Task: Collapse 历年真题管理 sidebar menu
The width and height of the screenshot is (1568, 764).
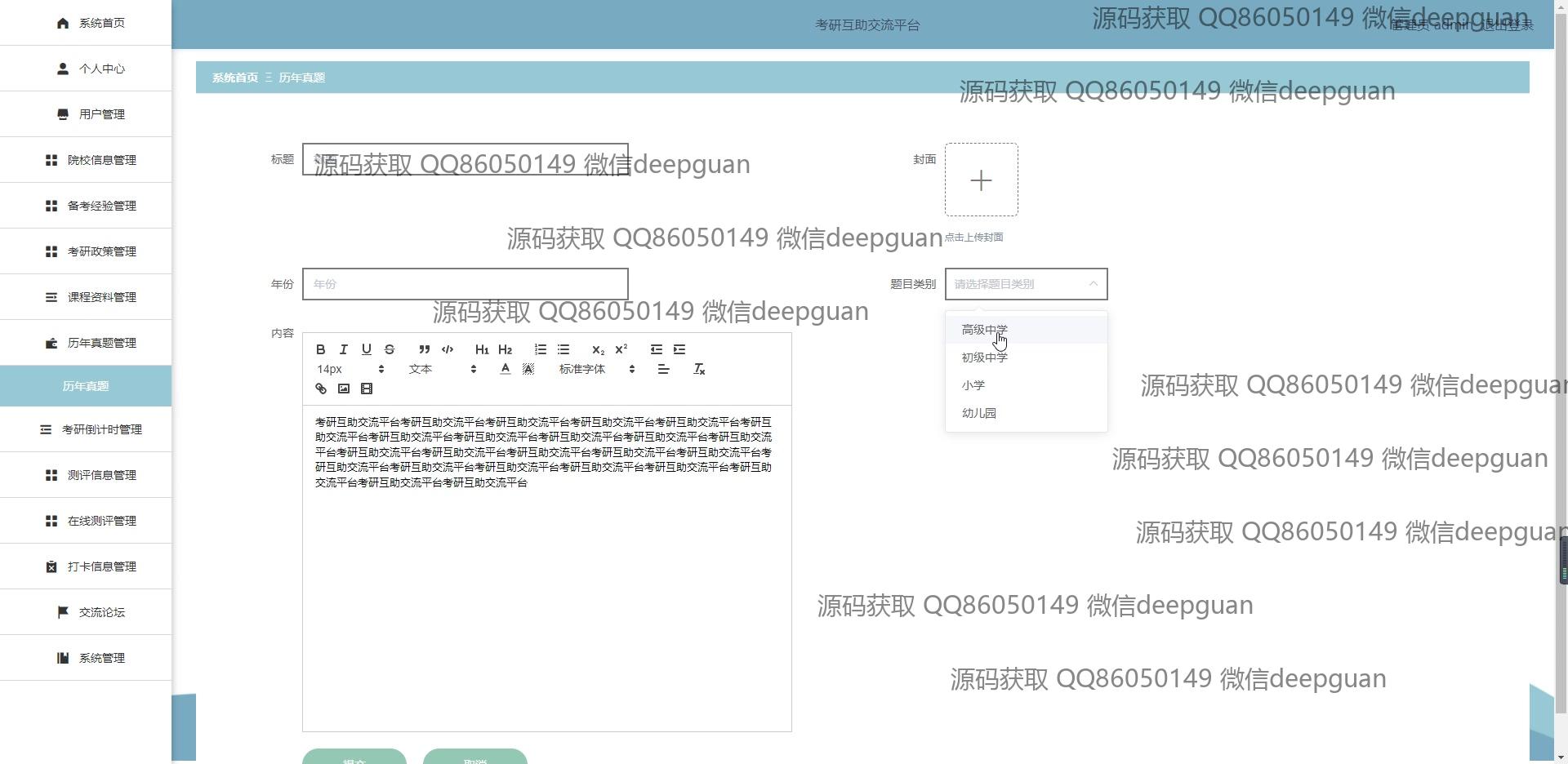Action: click(86, 343)
